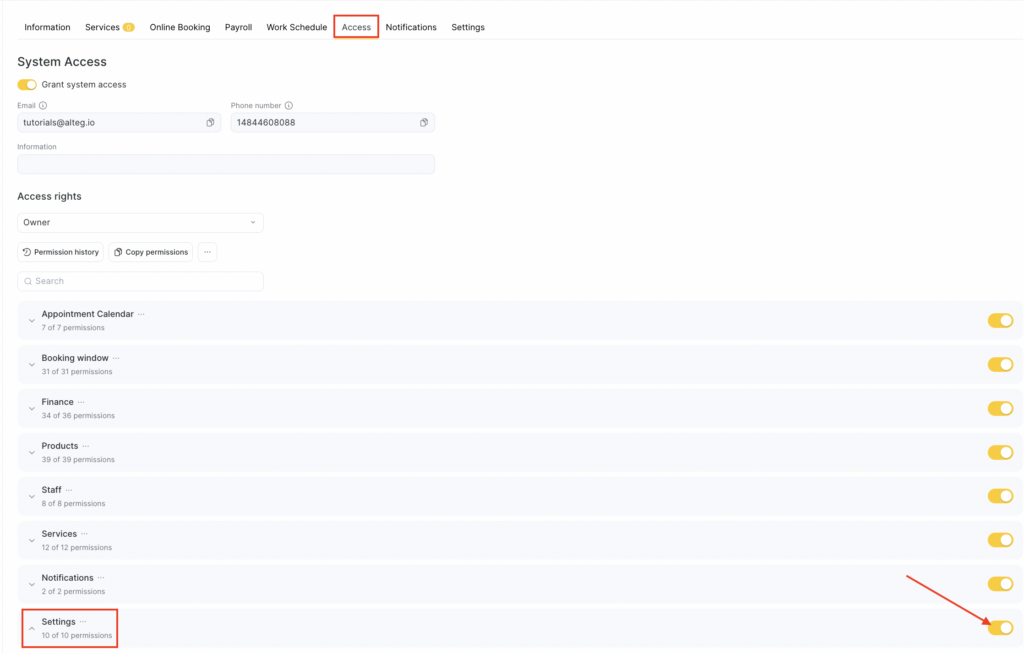Expand the Booking window permissions section

(32, 365)
